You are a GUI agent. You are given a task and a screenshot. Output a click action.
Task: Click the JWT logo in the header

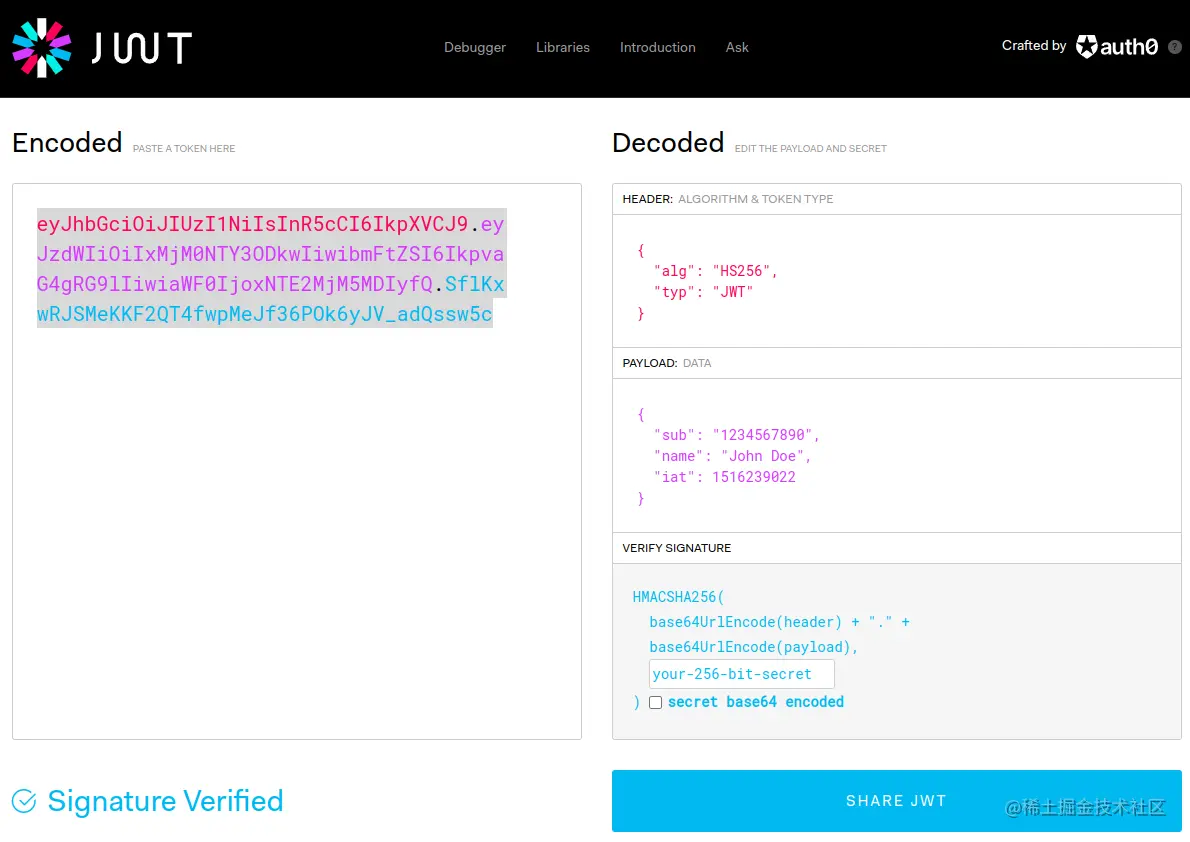point(100,47)
